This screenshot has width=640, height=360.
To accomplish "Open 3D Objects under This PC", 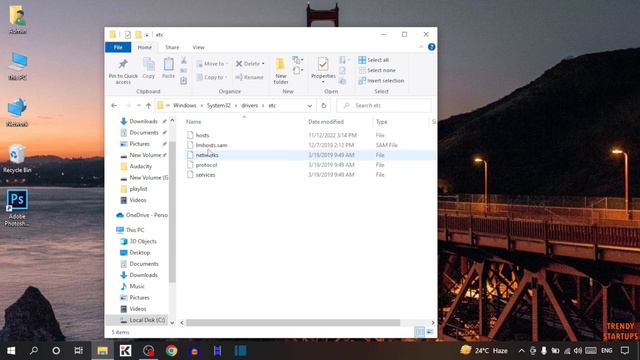I will [x=143, y=241].
